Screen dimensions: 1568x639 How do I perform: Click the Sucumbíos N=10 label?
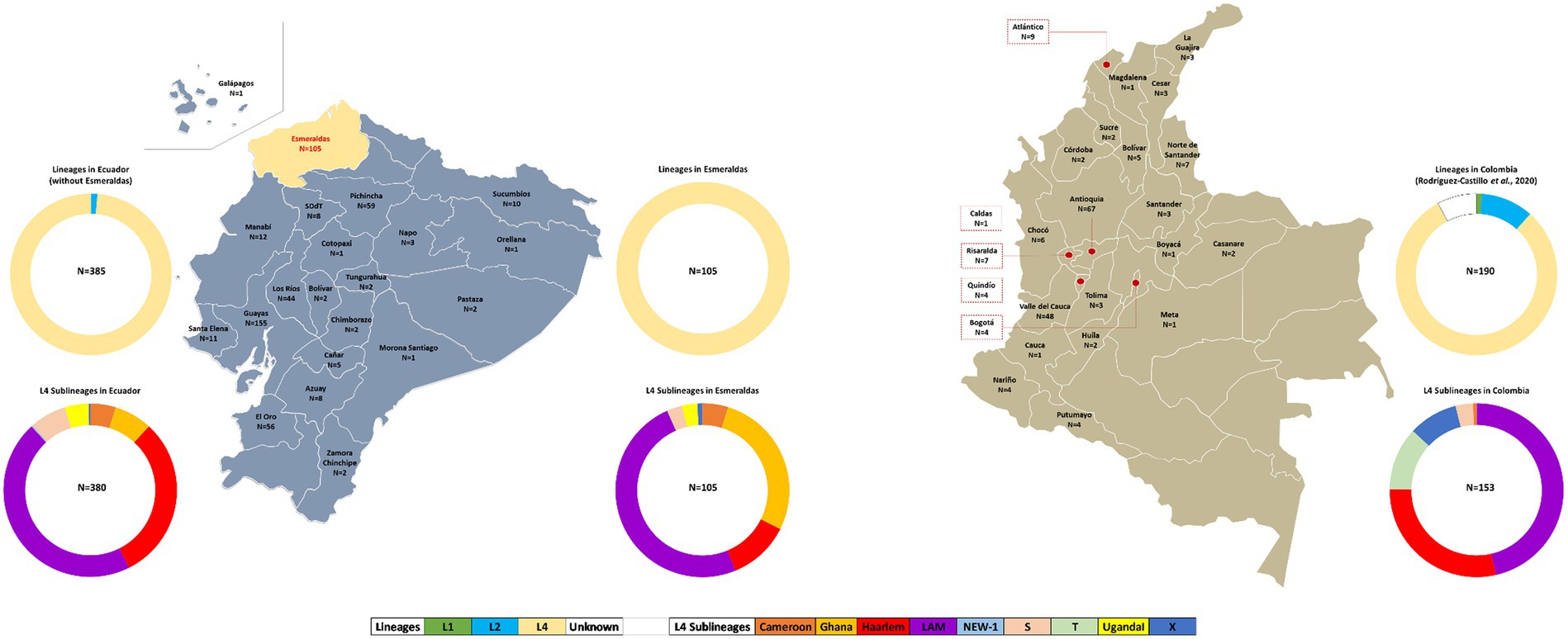[x=511, y=199]
